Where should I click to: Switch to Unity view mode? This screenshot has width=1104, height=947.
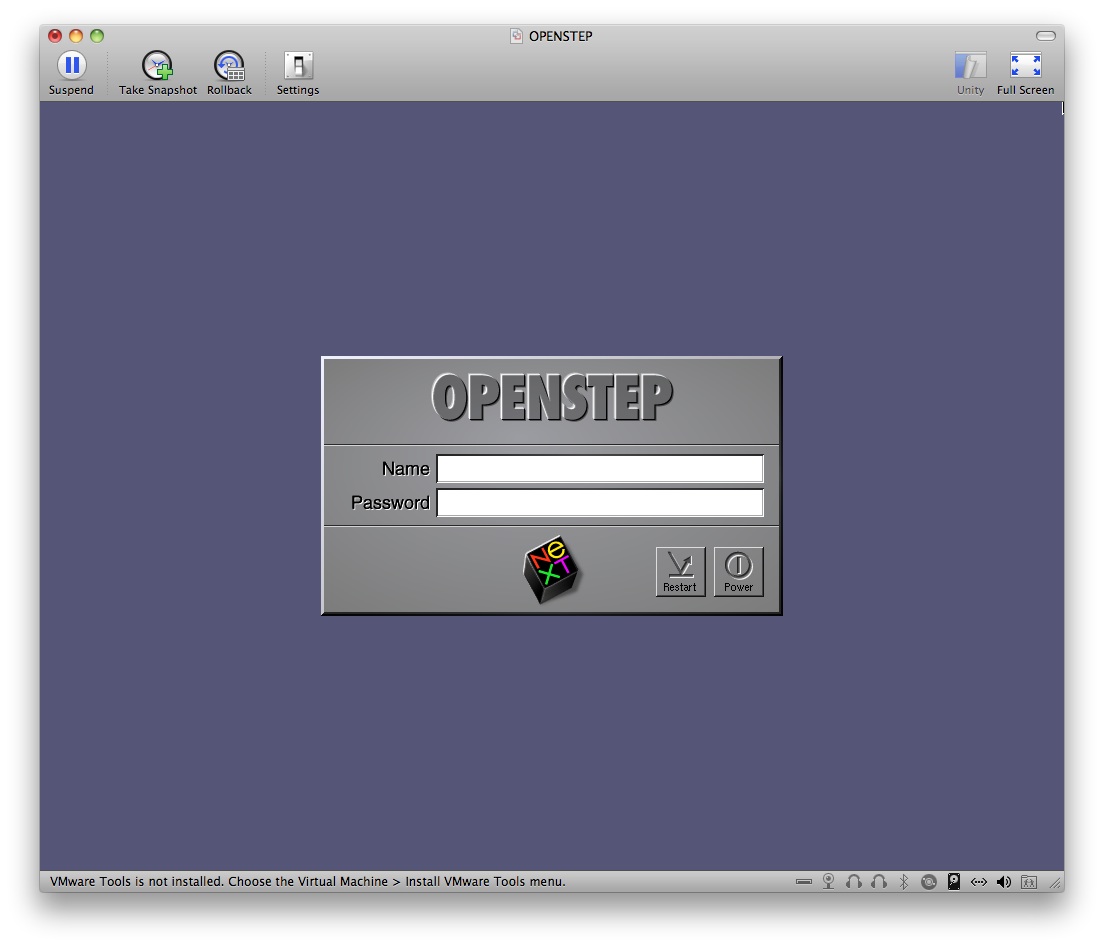tap(970, 73)
